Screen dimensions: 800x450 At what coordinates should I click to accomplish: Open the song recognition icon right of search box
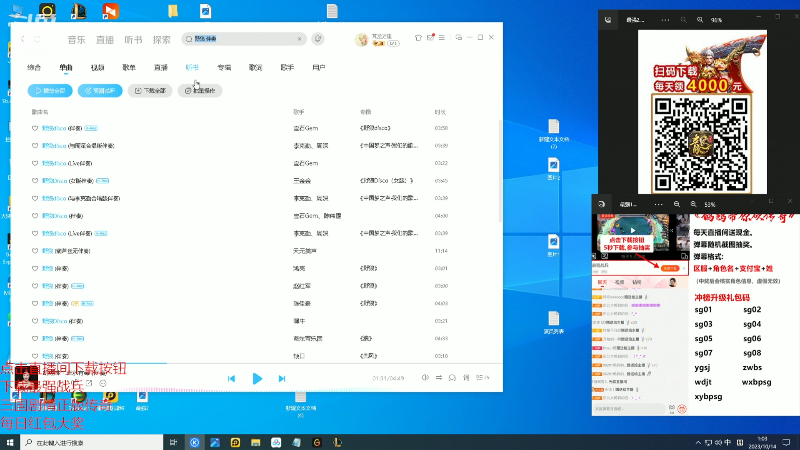(x=318, y=39)
